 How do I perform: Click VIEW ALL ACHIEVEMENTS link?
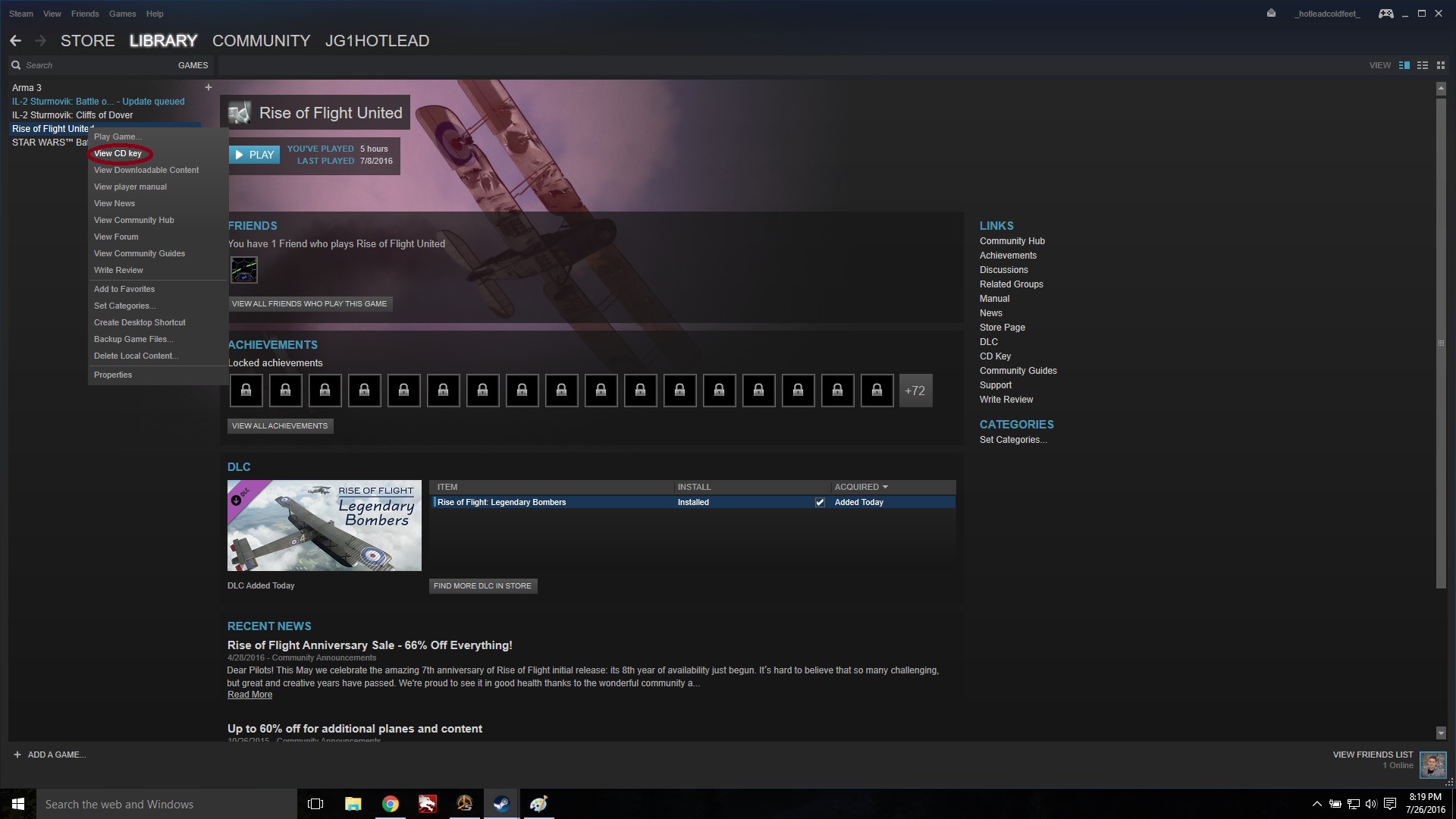[279, 425]
